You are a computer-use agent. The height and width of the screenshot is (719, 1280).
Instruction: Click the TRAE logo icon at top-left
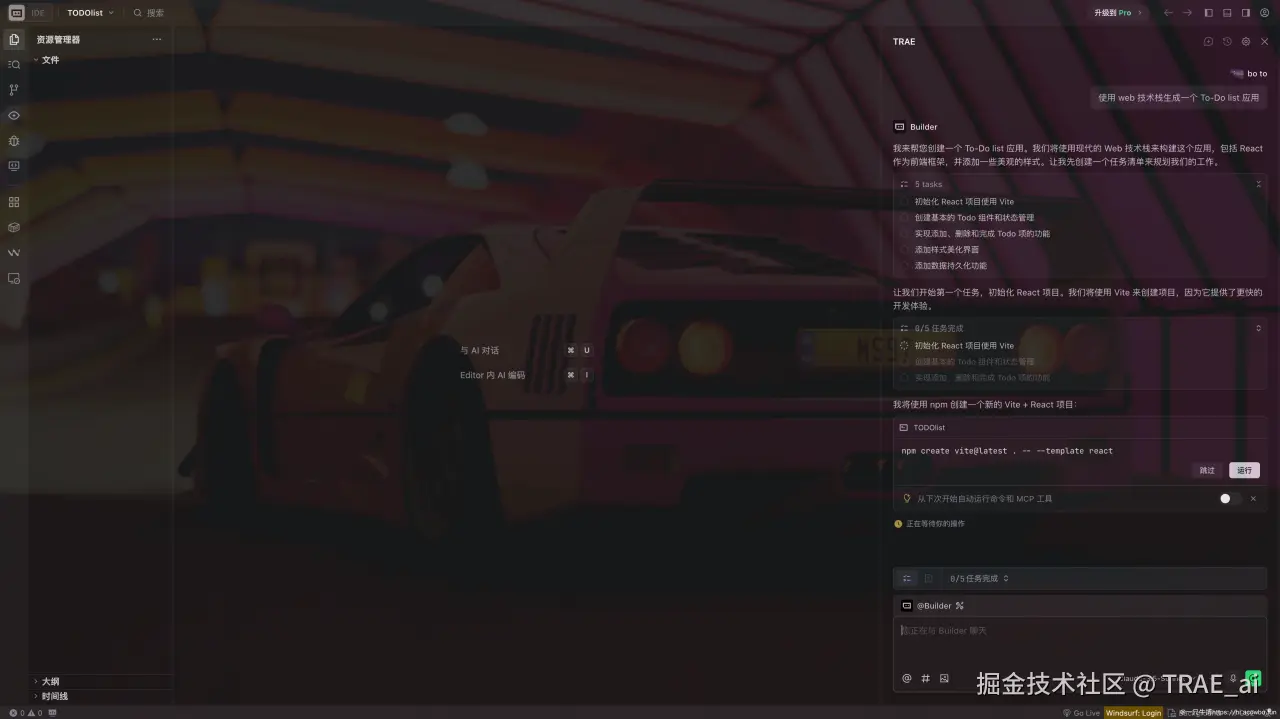pos(16,13)
